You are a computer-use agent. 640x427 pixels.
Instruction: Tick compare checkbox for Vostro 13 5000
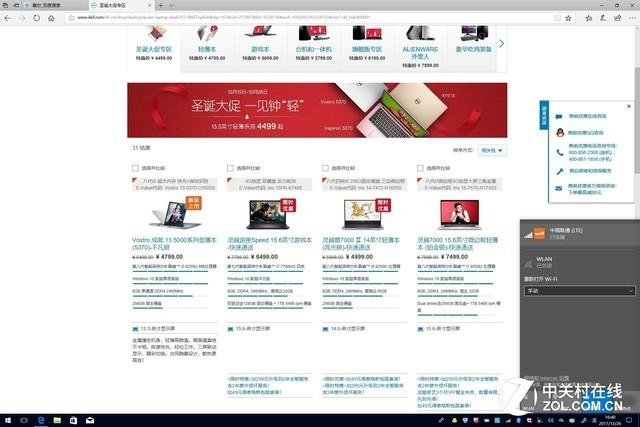point(135,168)
